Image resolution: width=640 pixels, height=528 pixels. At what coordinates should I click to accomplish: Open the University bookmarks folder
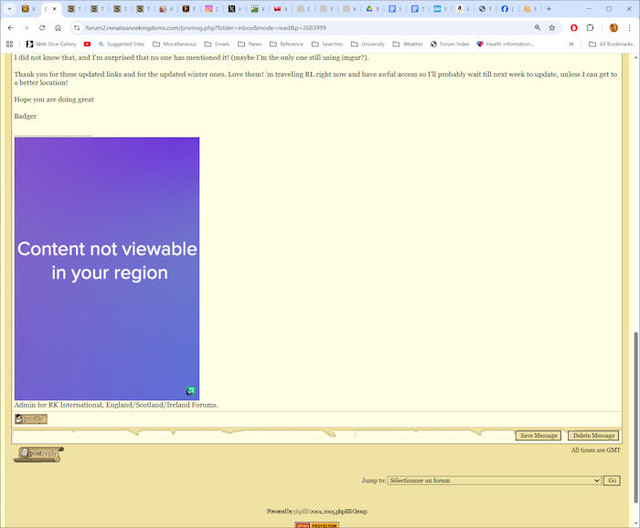[368, 44]
